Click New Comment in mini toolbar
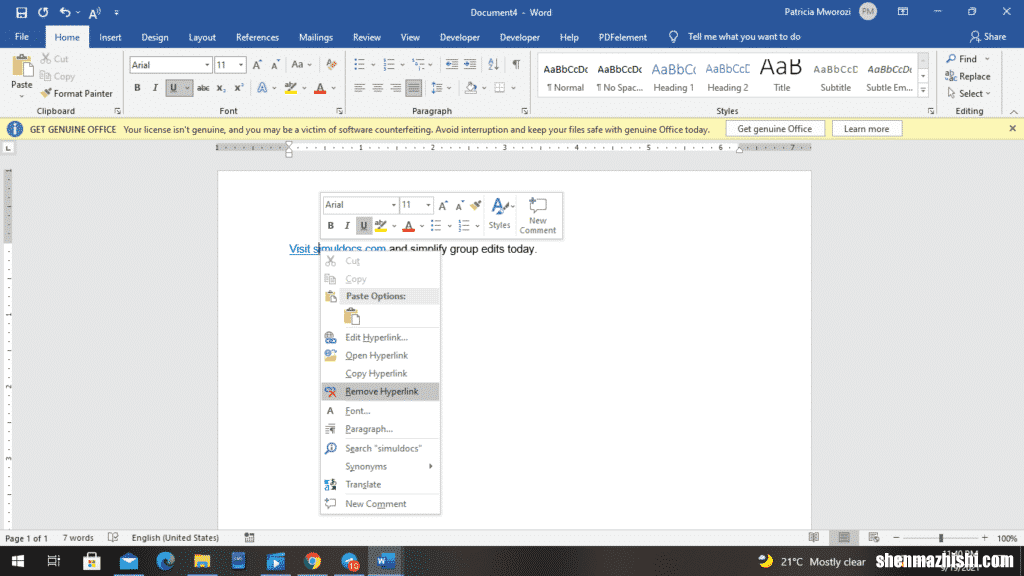The image size is (1024, 576). pos(537,215)
